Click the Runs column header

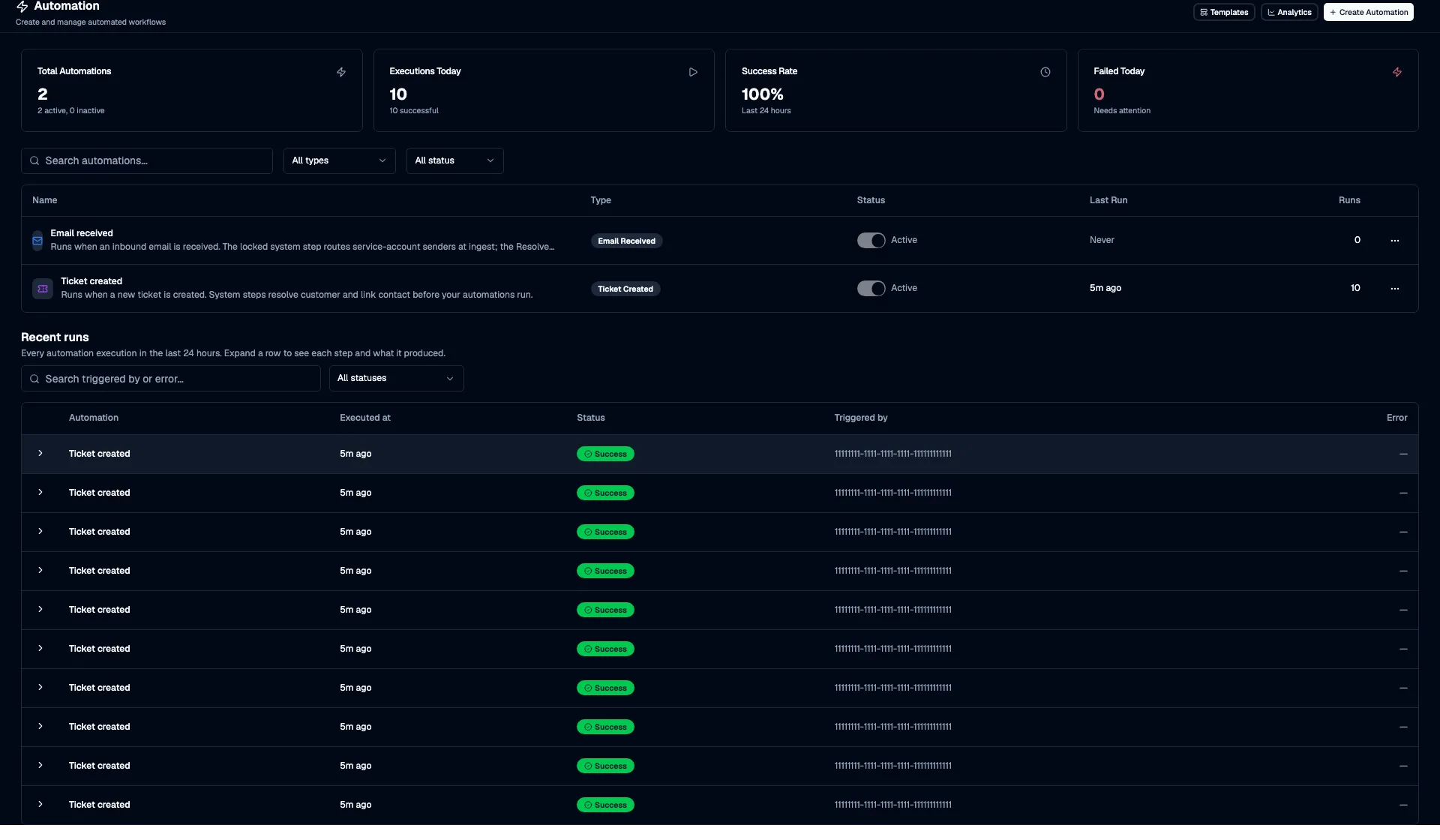(1349, 200)
